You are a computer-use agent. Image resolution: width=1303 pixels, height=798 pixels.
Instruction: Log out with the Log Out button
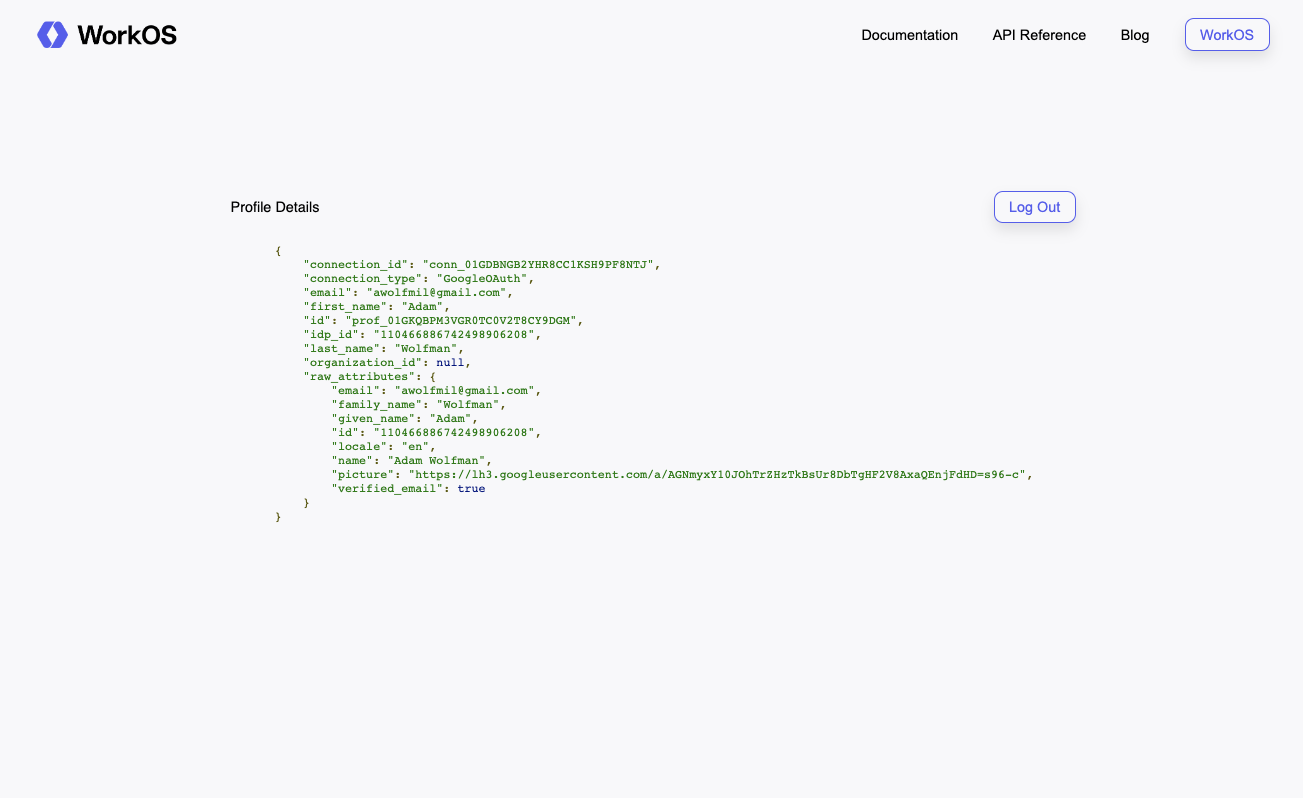point(1034,207)
